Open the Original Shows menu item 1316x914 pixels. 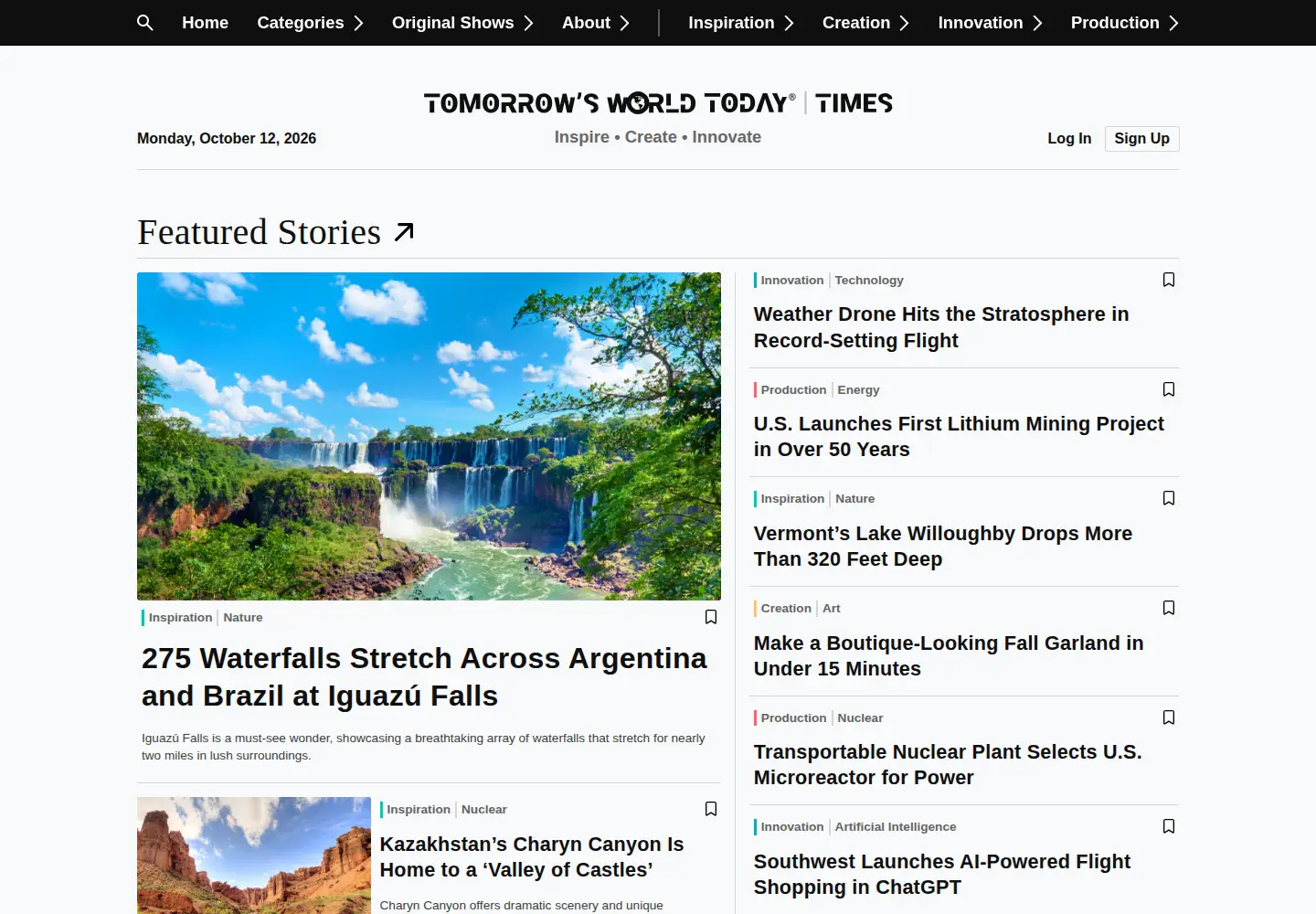click(453, 23)
